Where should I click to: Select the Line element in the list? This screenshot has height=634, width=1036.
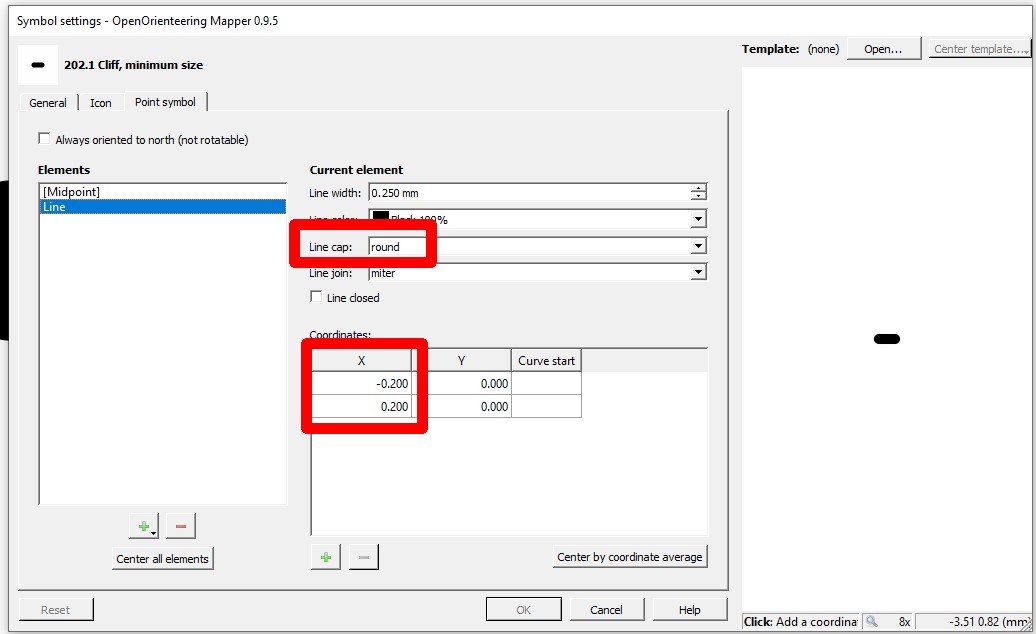click(x=163, y=207)
